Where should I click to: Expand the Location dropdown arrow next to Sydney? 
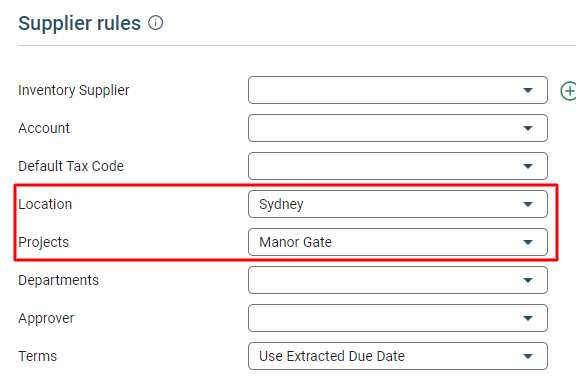click(528, 204)
